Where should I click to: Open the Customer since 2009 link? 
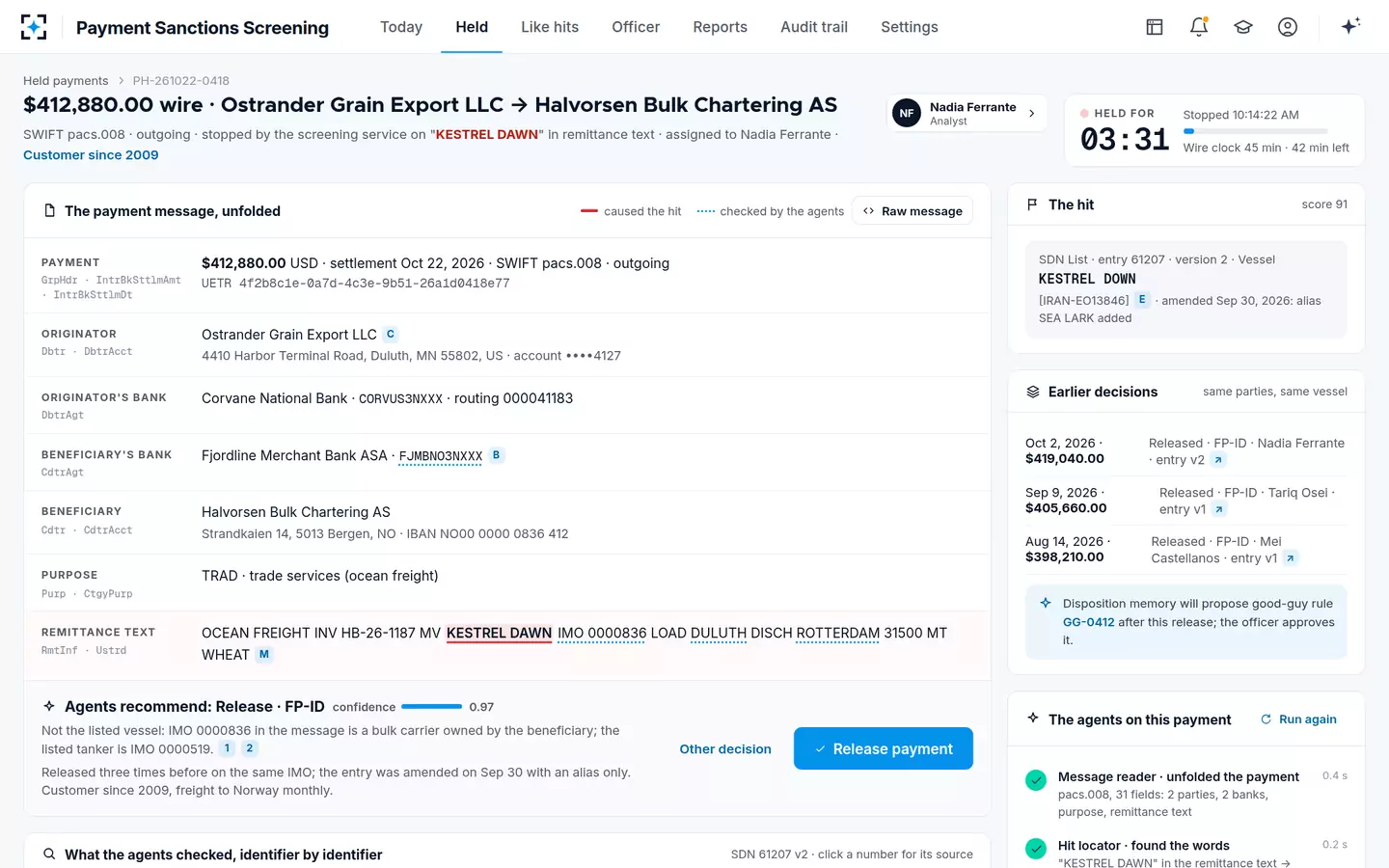coord(91,155)
